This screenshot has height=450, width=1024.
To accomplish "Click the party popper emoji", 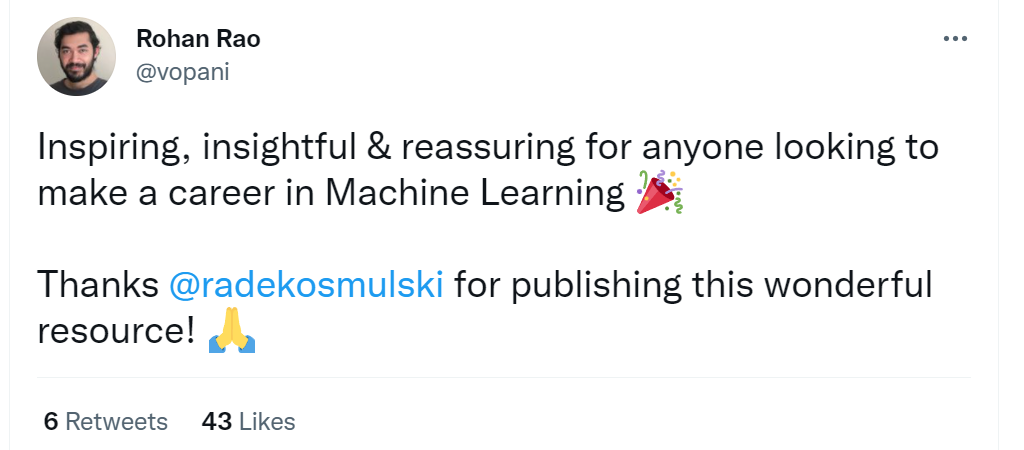I will click(659, 192).
